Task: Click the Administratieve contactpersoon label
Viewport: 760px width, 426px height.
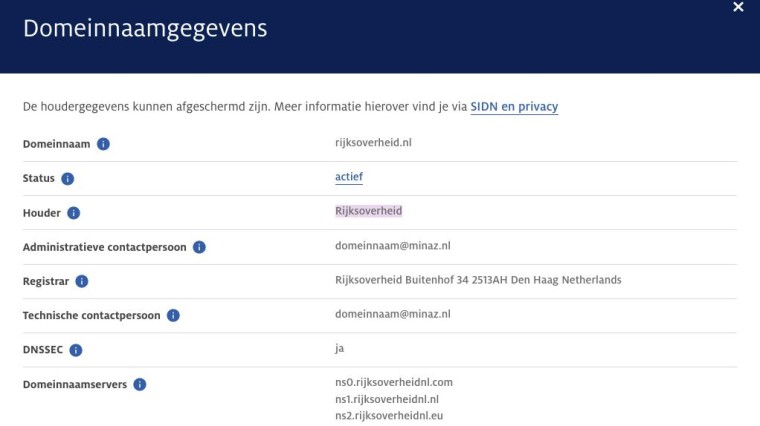Action: (x=104, y=247)
